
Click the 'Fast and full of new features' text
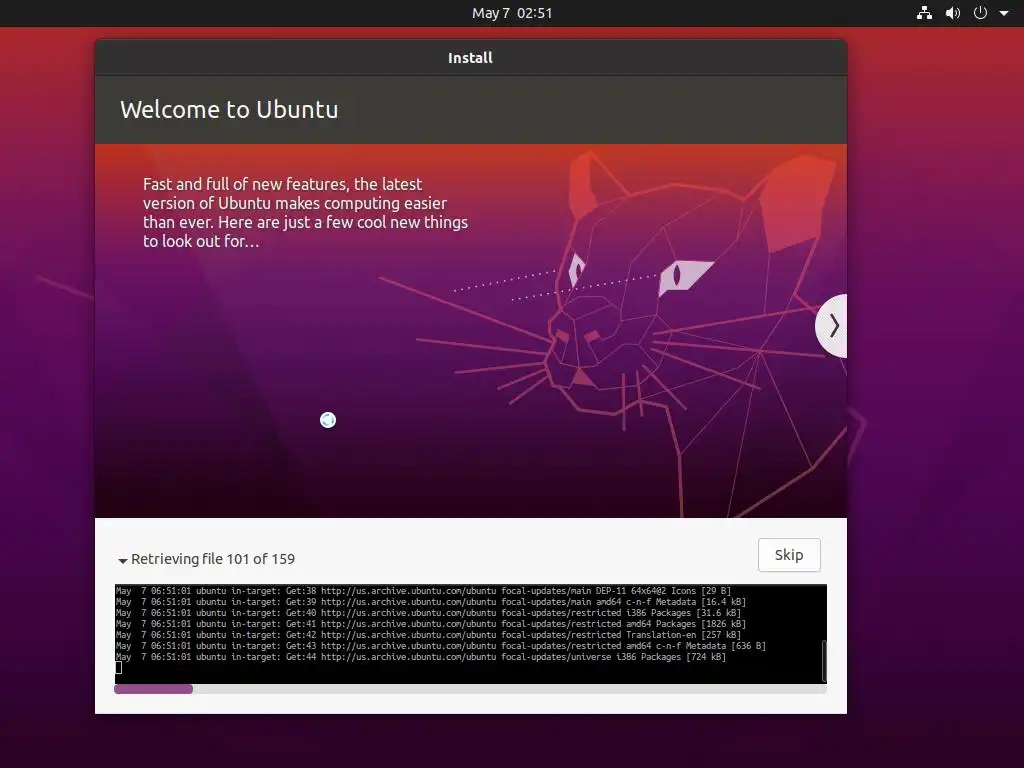pos(306,213)
